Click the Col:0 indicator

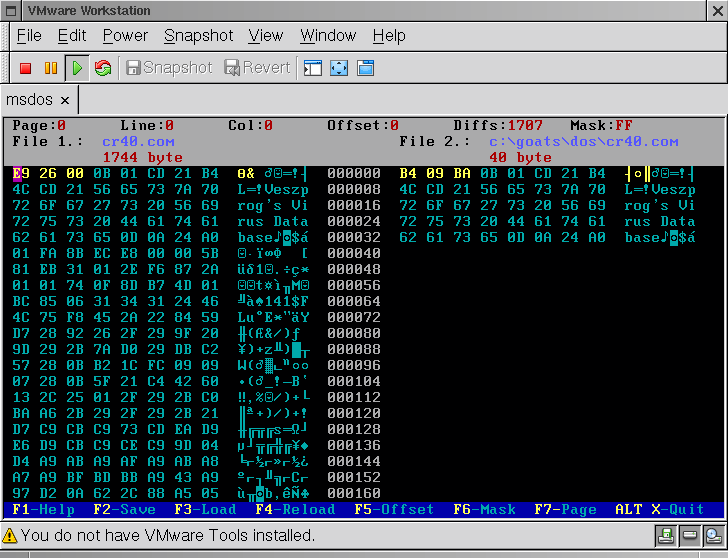(250, 125)
